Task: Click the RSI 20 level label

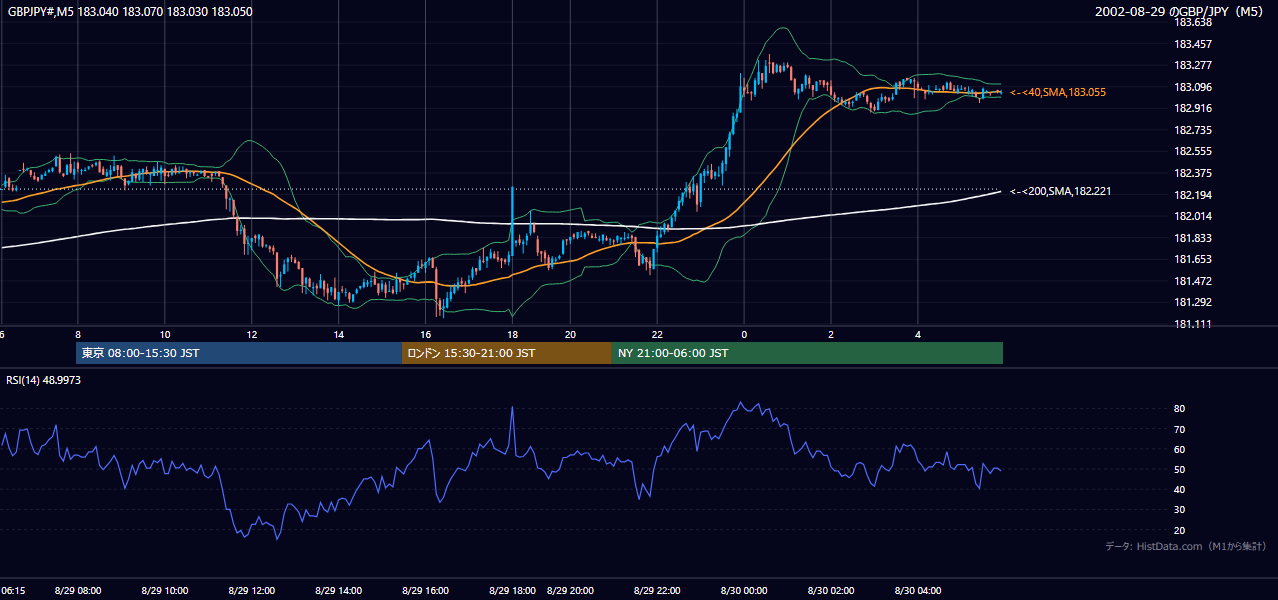Action: [x=1180, y=530]
